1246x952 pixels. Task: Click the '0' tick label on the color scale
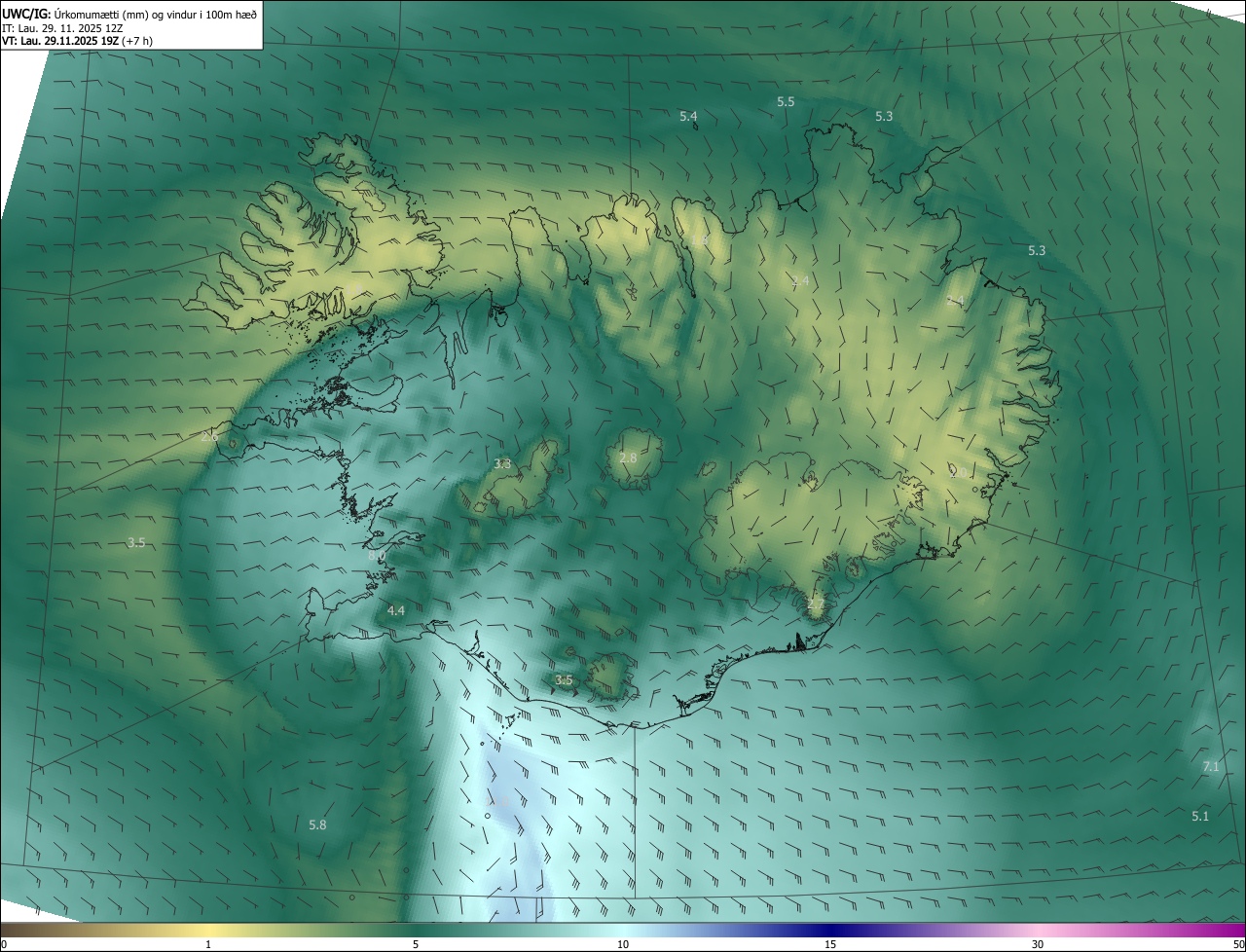point(4,945)
